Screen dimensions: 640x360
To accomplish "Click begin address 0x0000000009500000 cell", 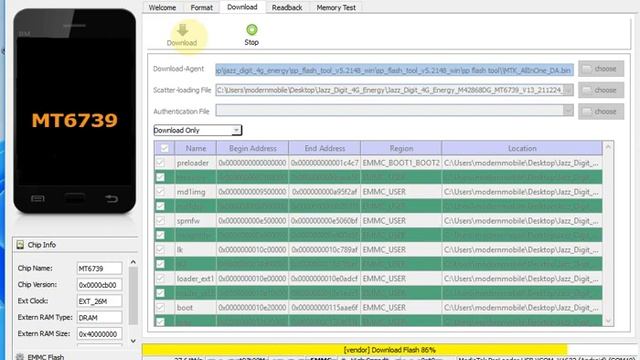I will click(252, 192).
